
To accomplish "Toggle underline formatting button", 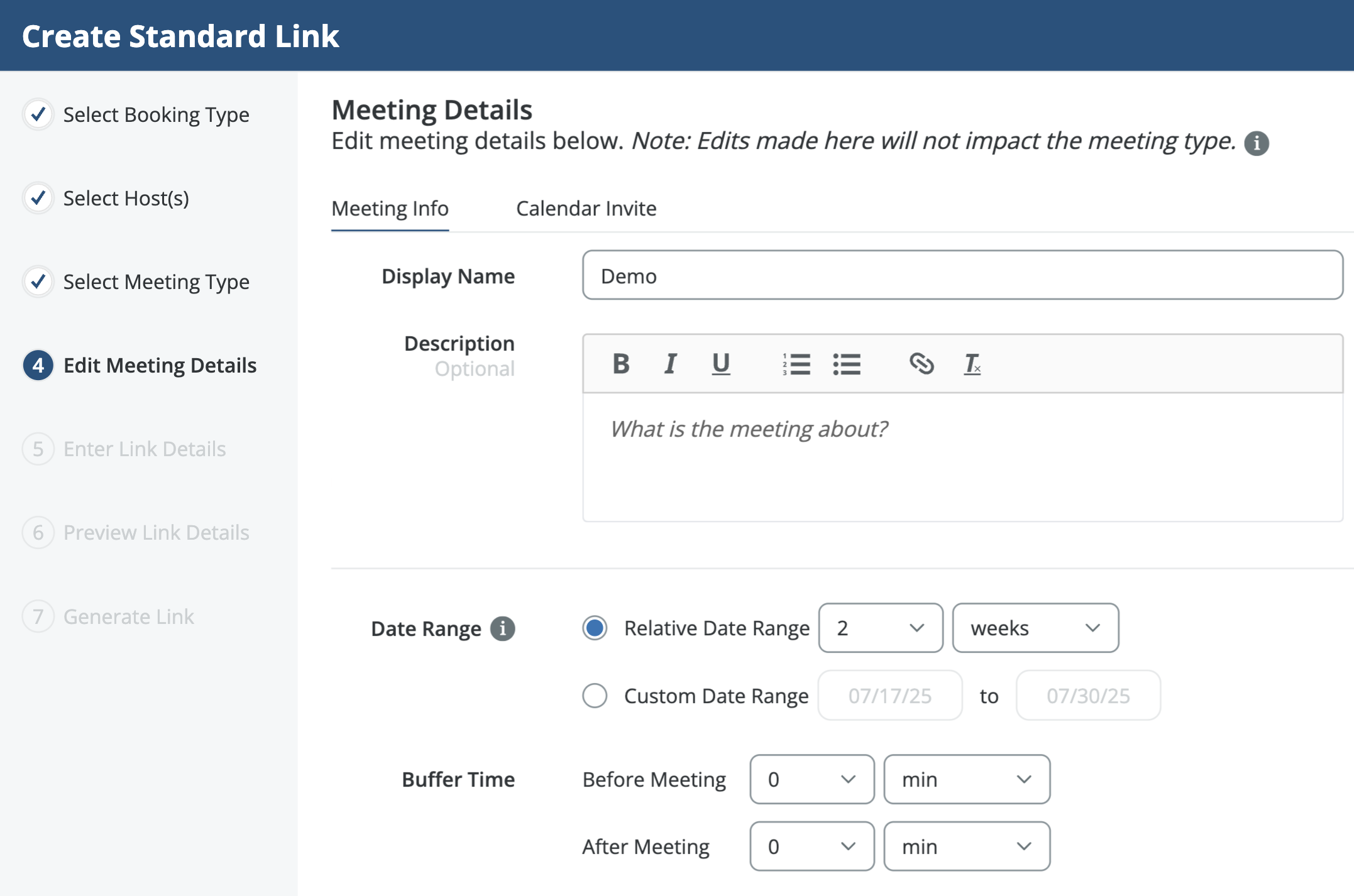I will point(720,364).
